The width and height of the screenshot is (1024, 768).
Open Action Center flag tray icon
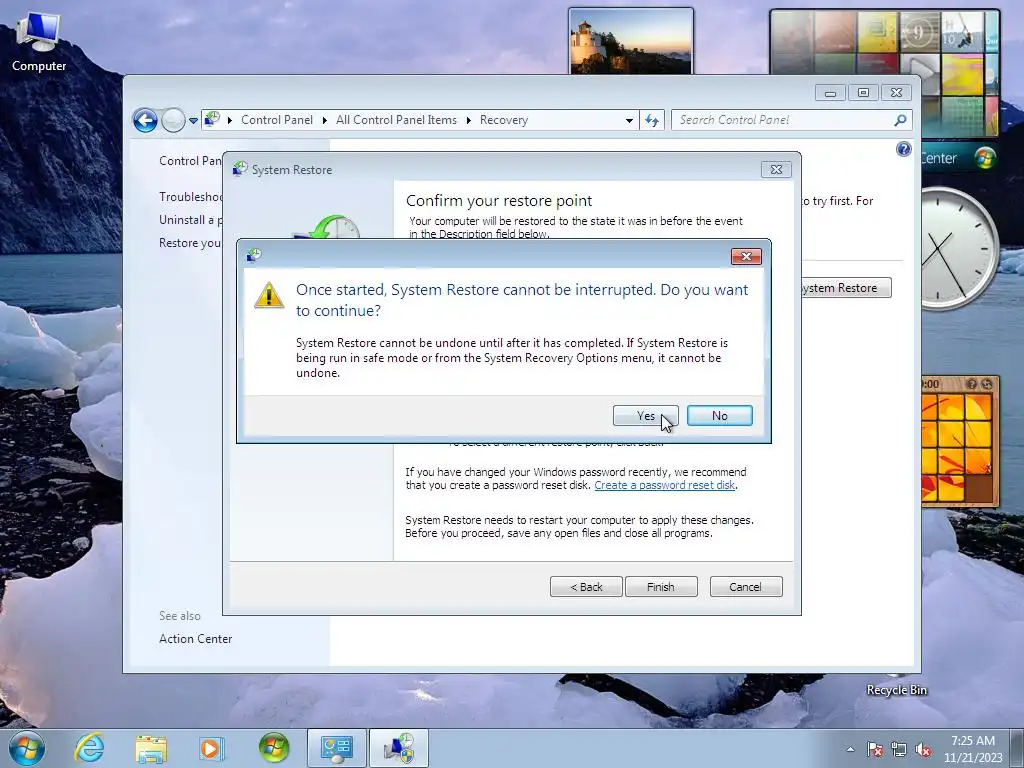click(x=875, y=749)
